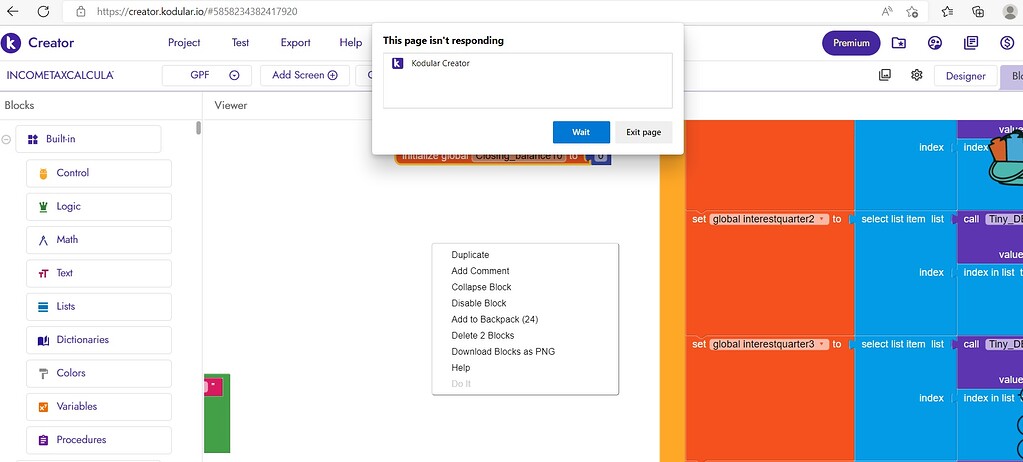Open the global interestquarter2 variable dropdown
The height and width of the screenshot is (462, 1023).
coord(821,219)
